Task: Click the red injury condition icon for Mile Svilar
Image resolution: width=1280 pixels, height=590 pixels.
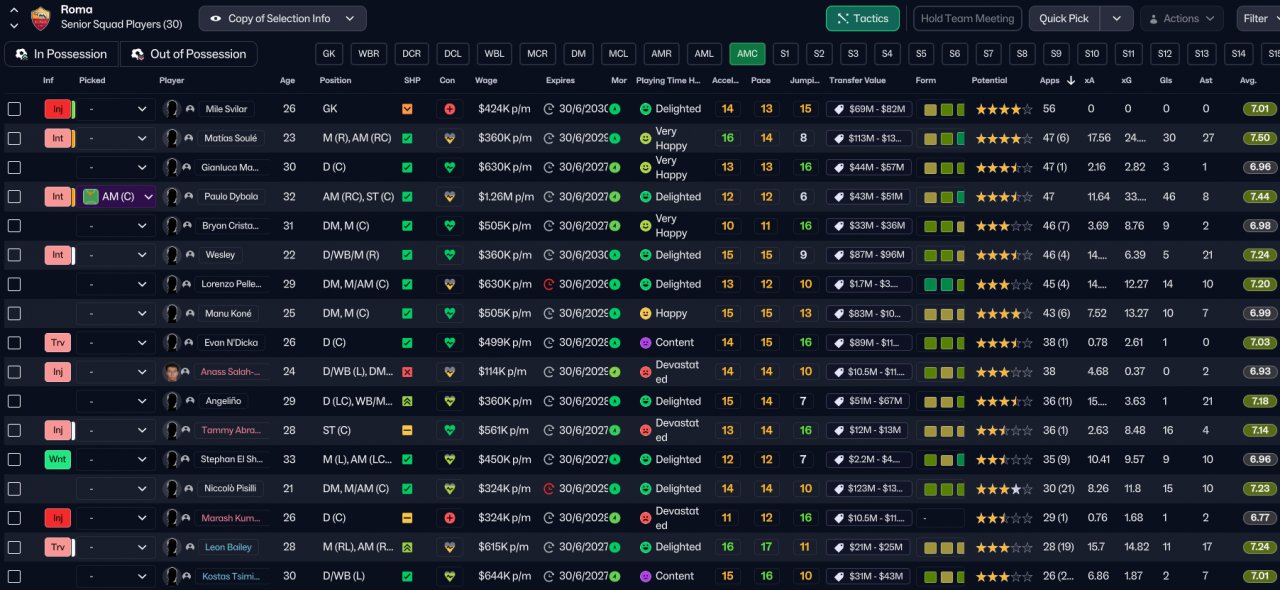Action: point(449,109)
